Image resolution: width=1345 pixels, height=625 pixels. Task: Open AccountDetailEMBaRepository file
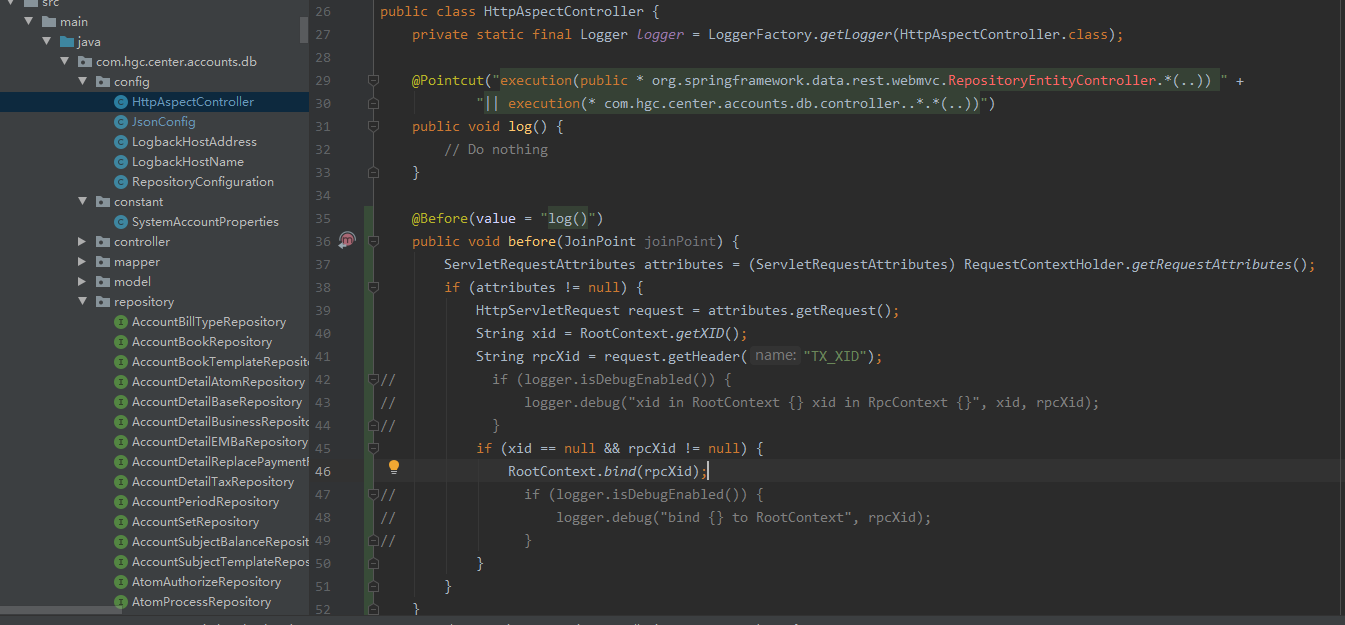coord(220,442)
